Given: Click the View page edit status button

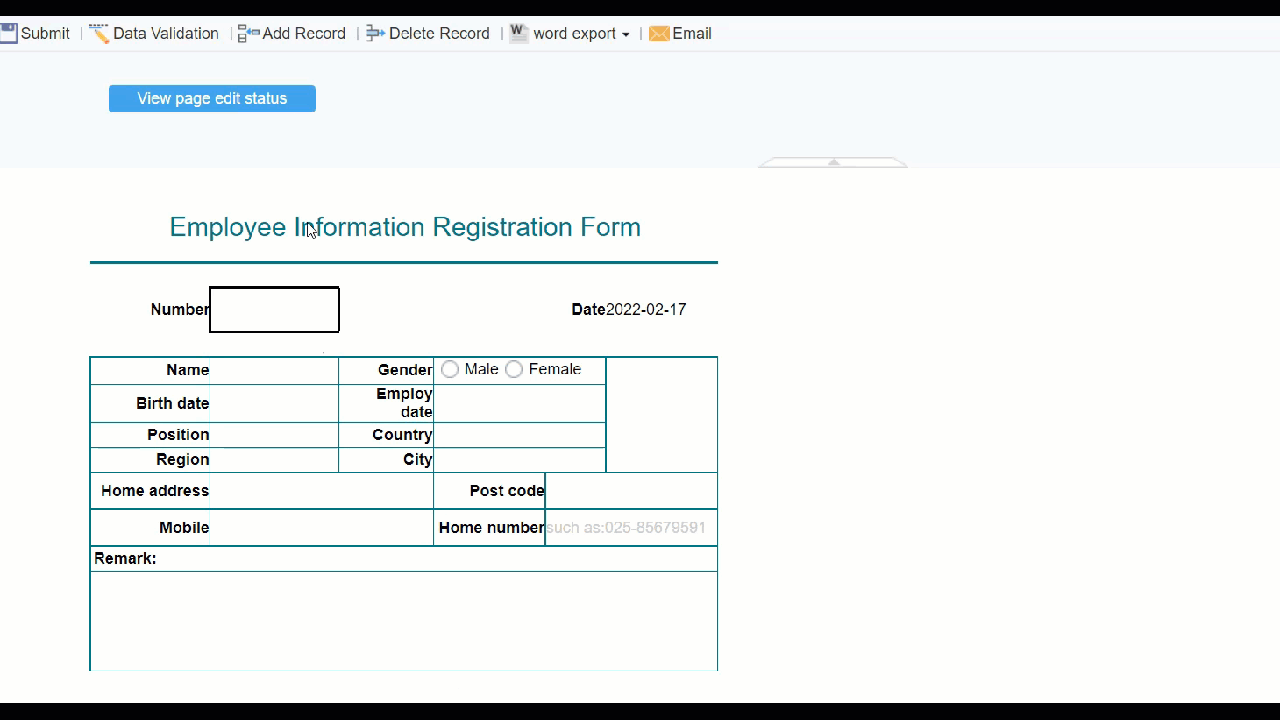Looking at the screenshot, I should pyautogui.click(x=212, y=98).
